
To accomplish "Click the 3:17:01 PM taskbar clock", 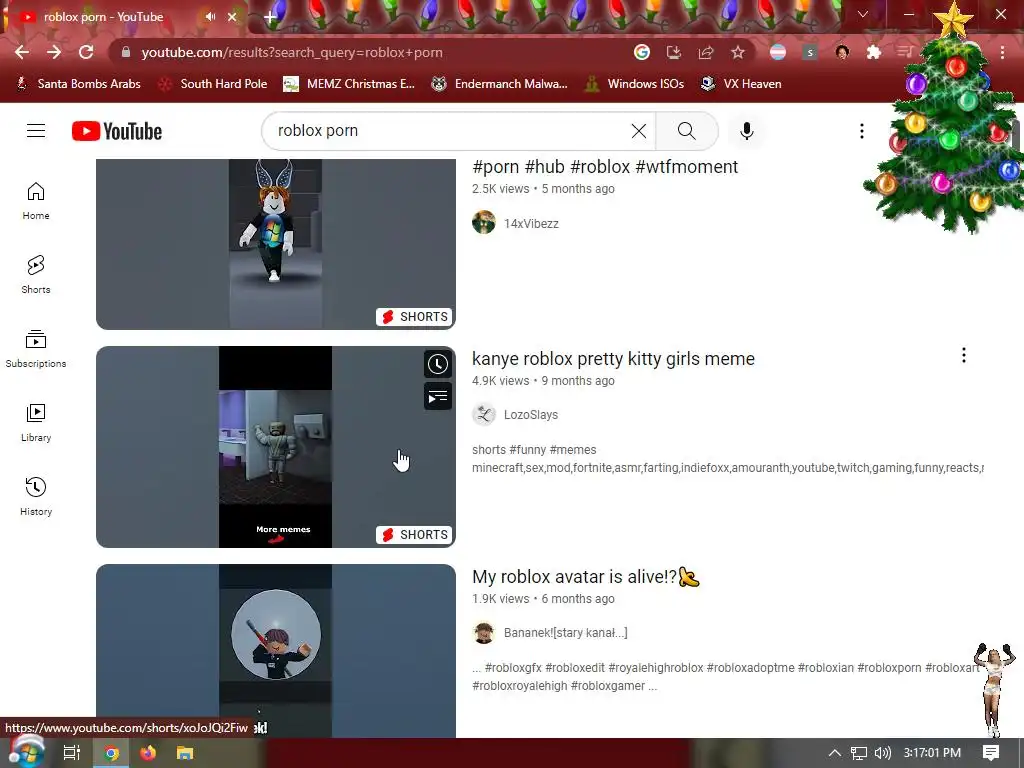I will (x=932, y=753).
